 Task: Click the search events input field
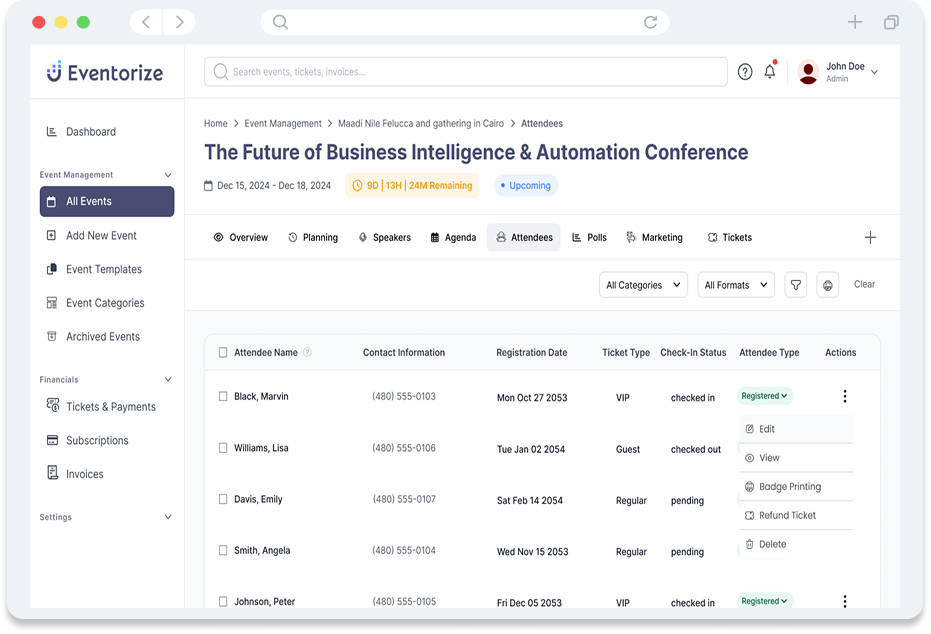tap(465, 72)
